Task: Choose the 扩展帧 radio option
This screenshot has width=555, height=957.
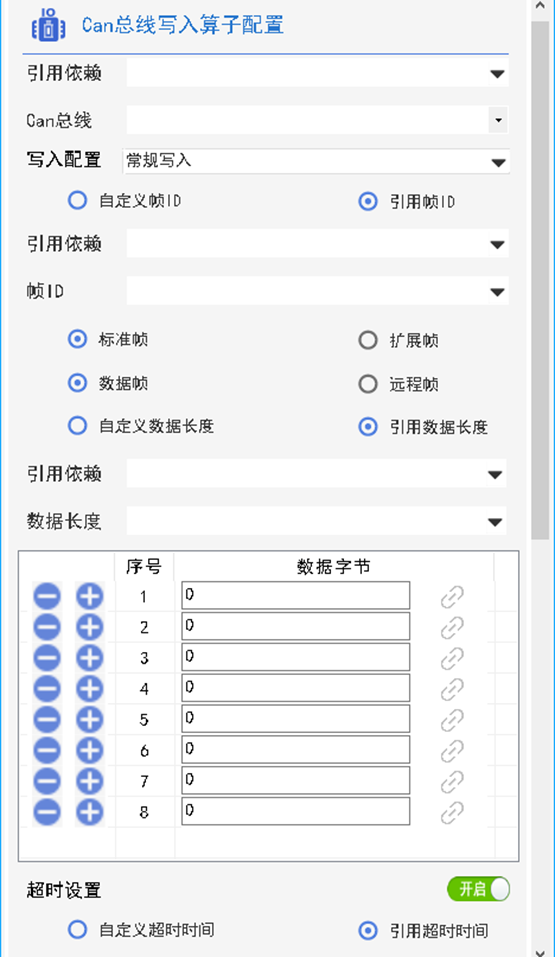Action: pyautogui.click(x=368, y=340)
